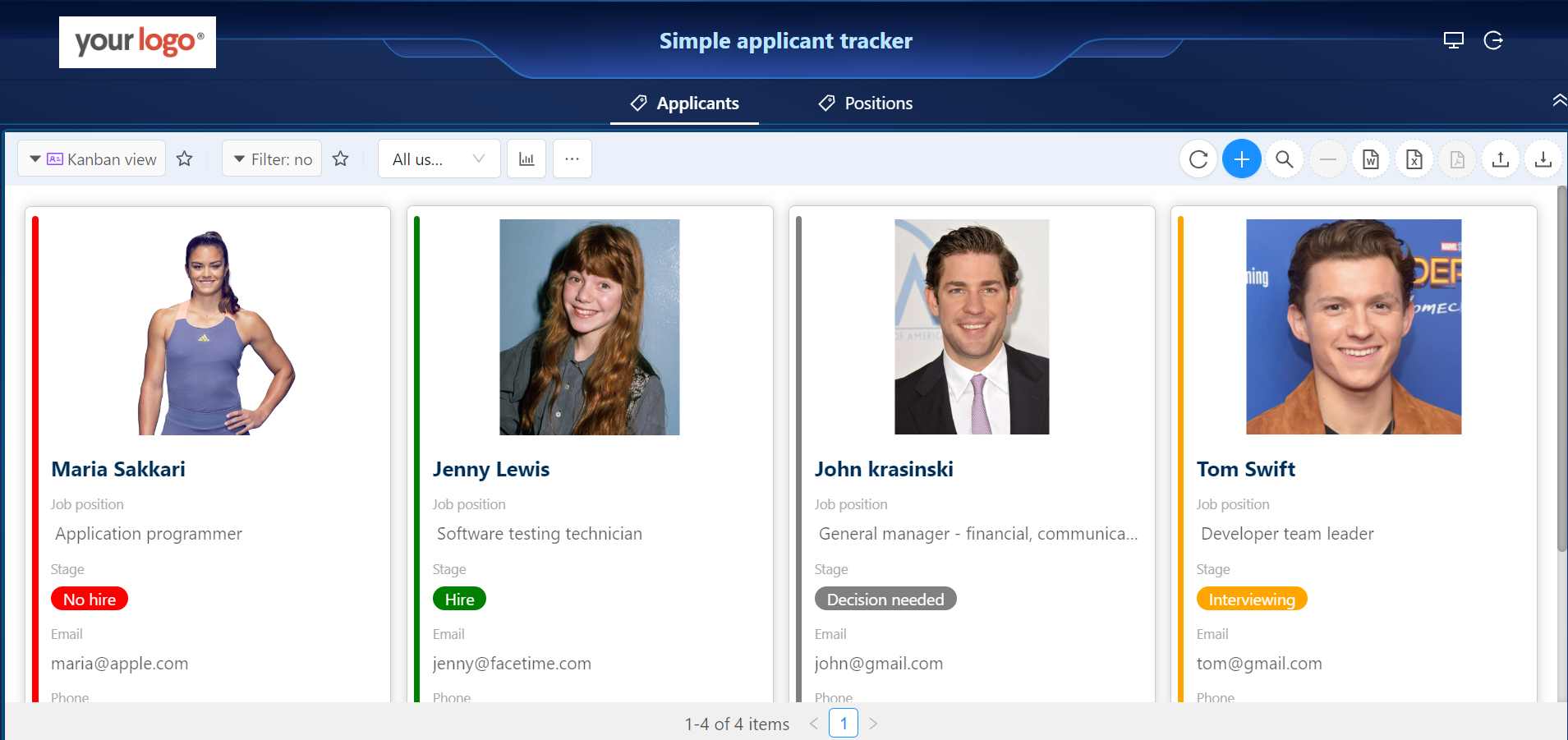Export to PDF file

pyautogui.click(x=1457, y=159)
